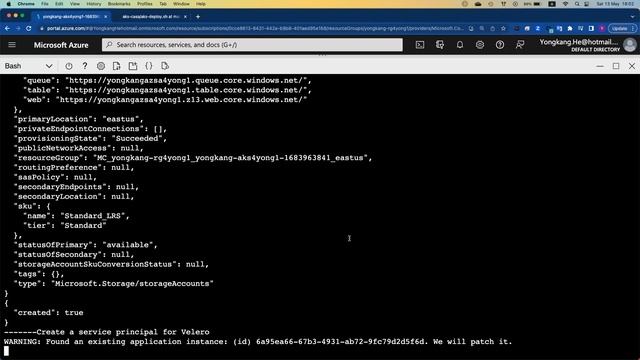Click the account avatar picture

(630, 45)
